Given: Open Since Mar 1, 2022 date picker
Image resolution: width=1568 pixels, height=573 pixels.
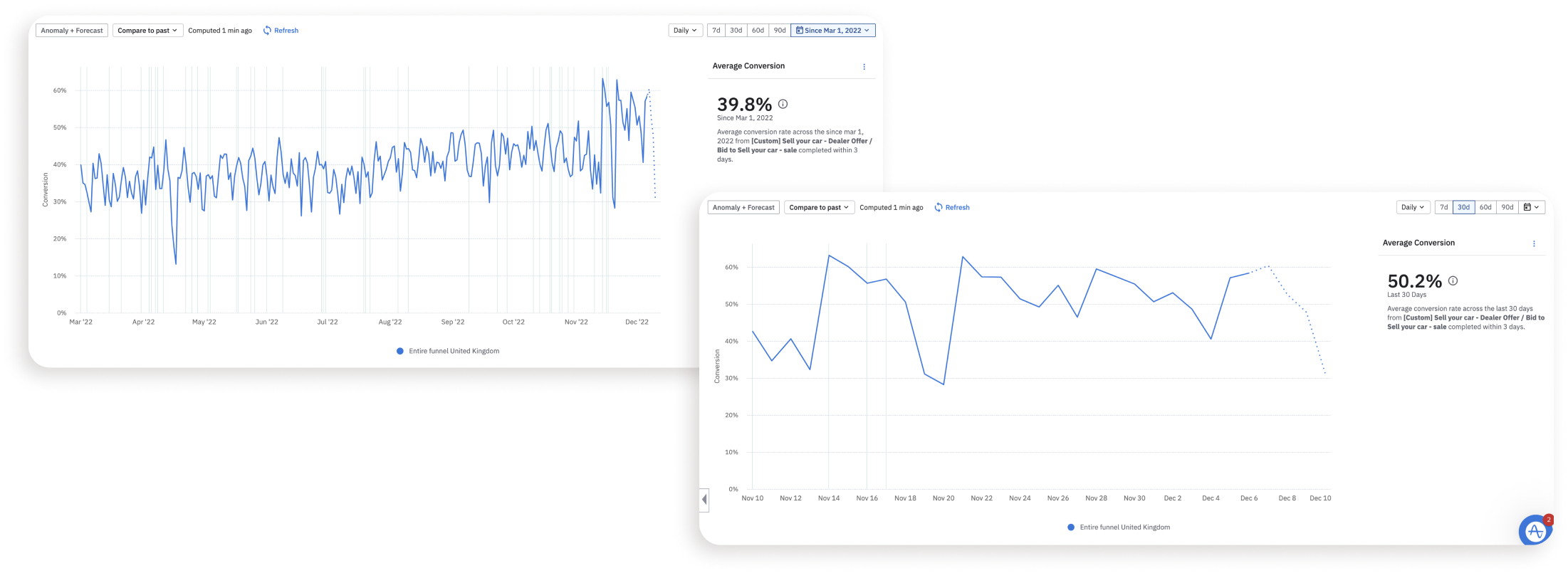Looking at the screenshot, I should 832,31.
